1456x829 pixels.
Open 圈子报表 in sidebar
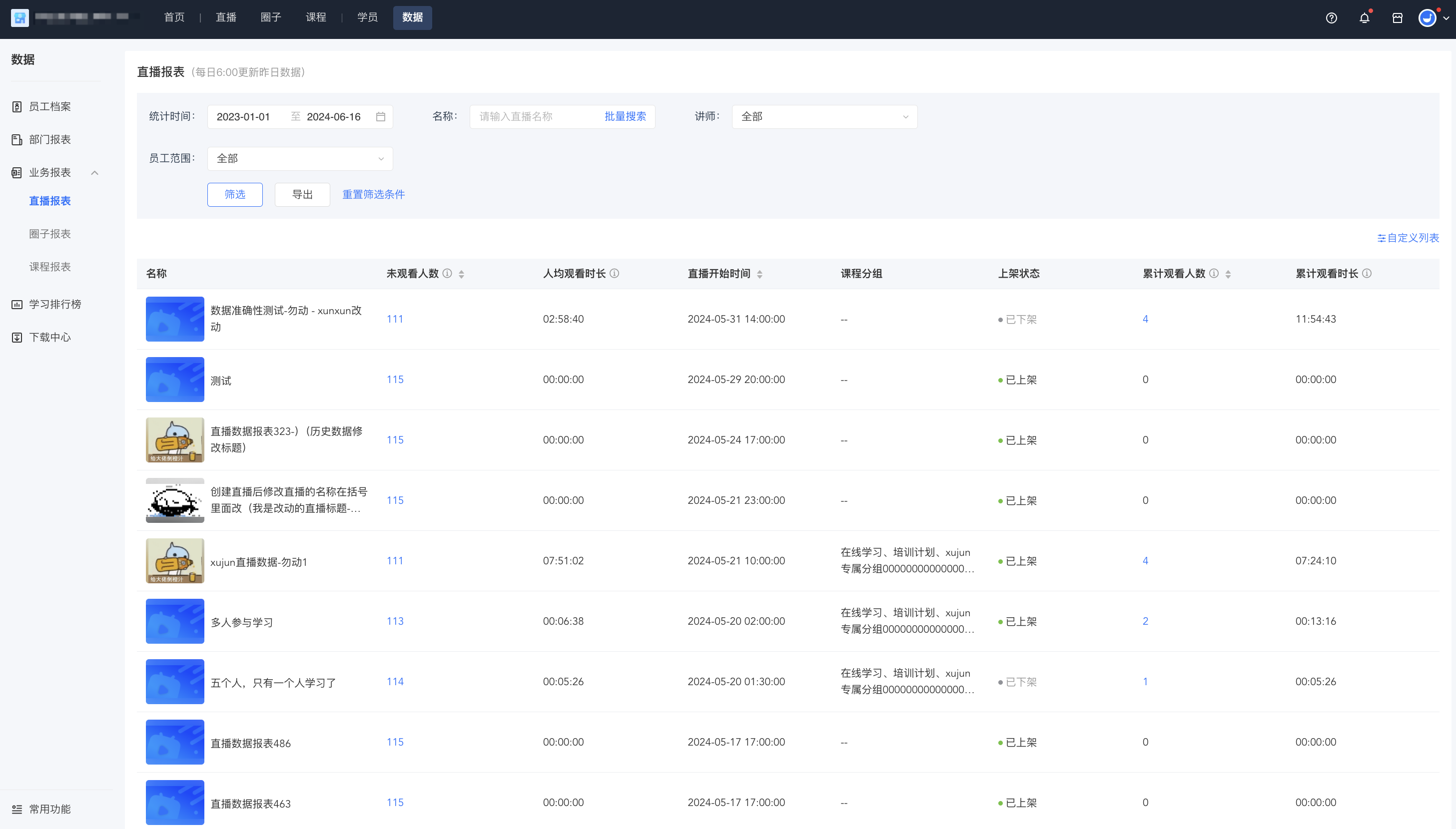(50, 234)
